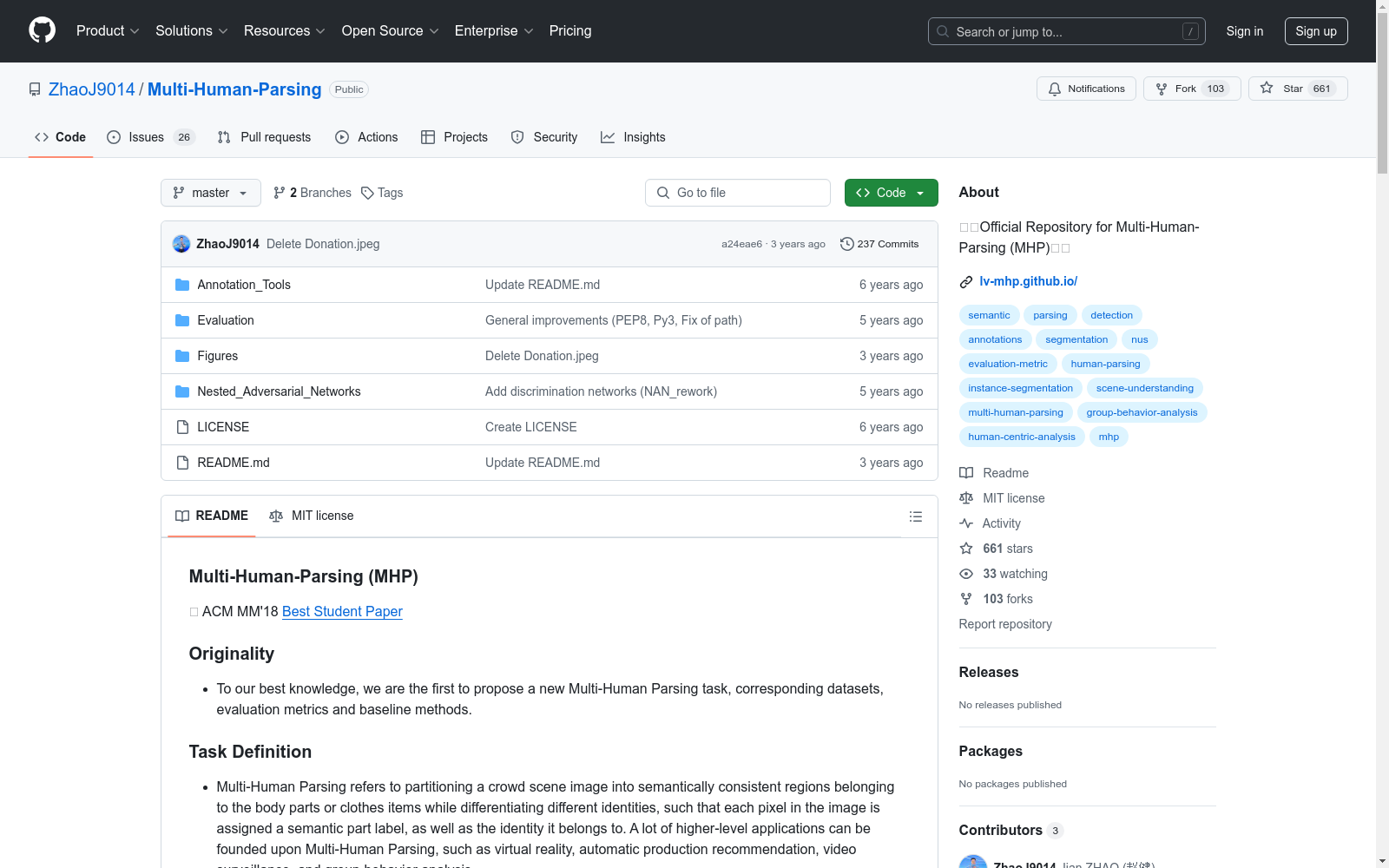This screenshot has height=868, width=1389.
Task: Click the eye icon beside 33 watching
Action: (966, 574)
